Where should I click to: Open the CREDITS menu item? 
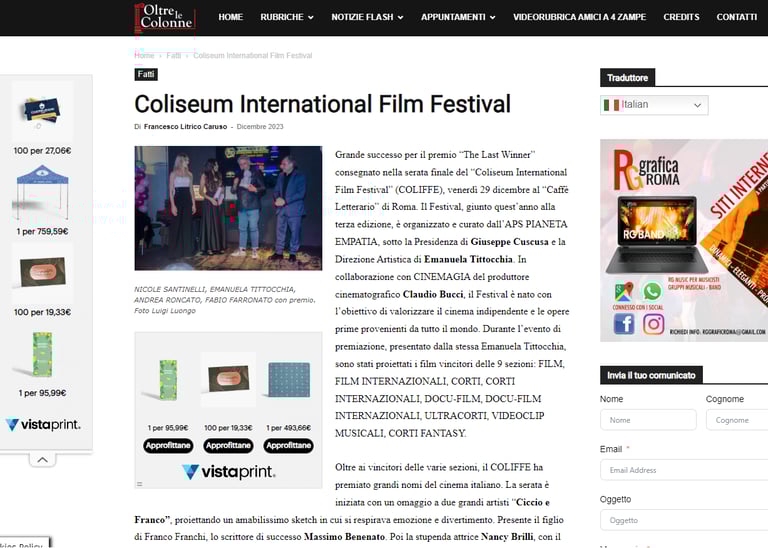pyautogui.click(x=681, y=17)
